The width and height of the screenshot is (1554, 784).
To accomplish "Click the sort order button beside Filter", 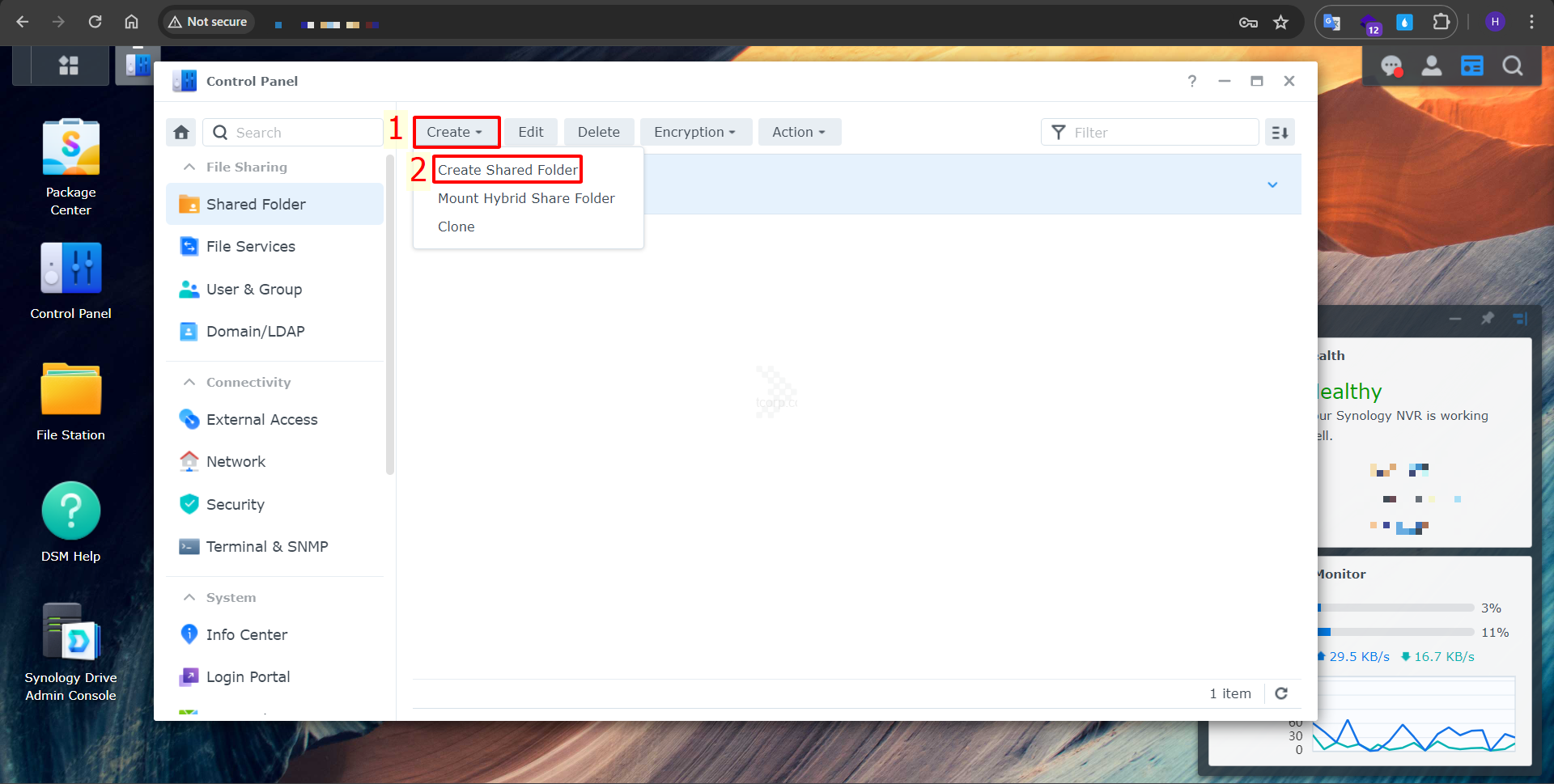I will tap(1280, 133).
